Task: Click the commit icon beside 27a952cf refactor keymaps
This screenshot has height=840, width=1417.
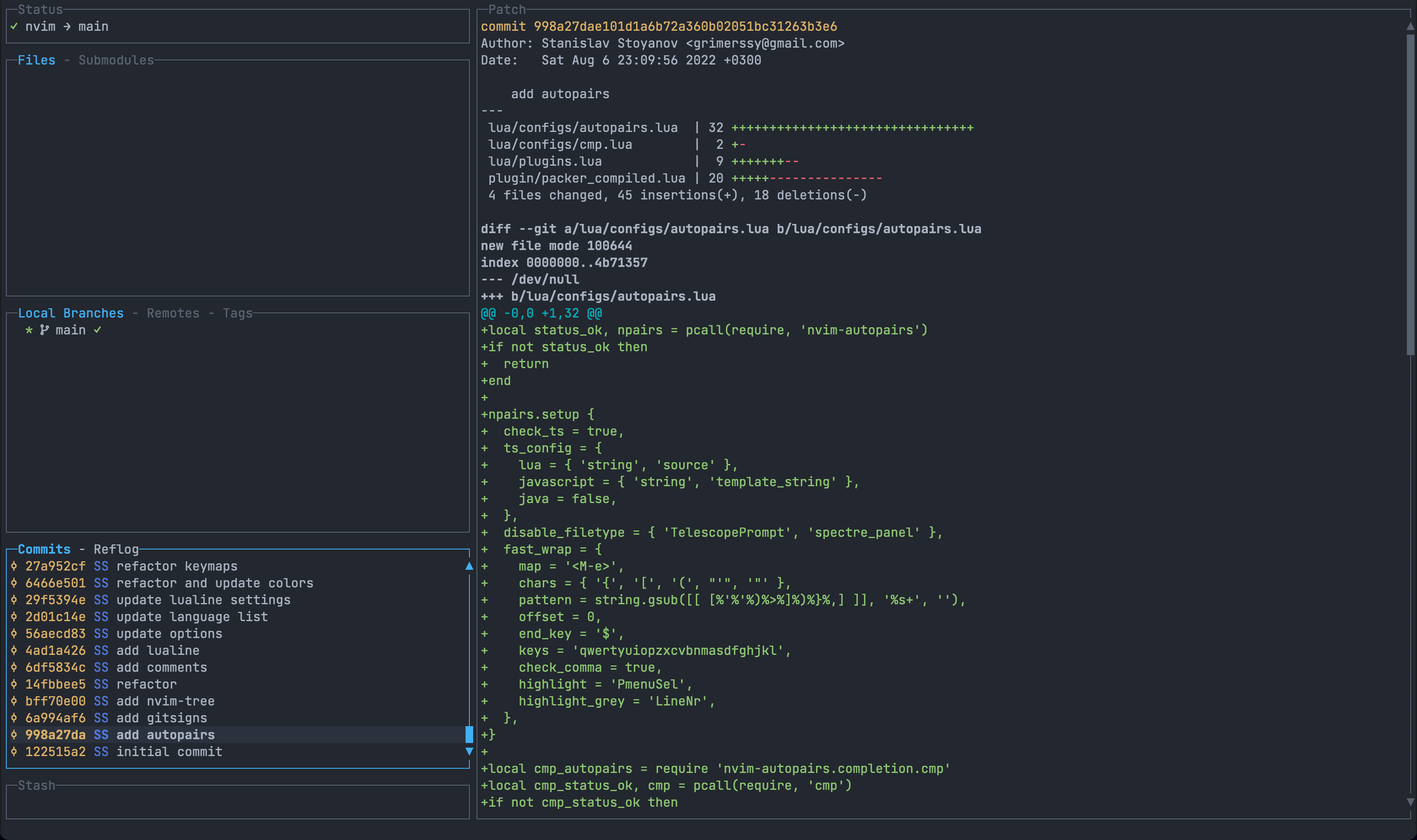Action: point(13,565)
